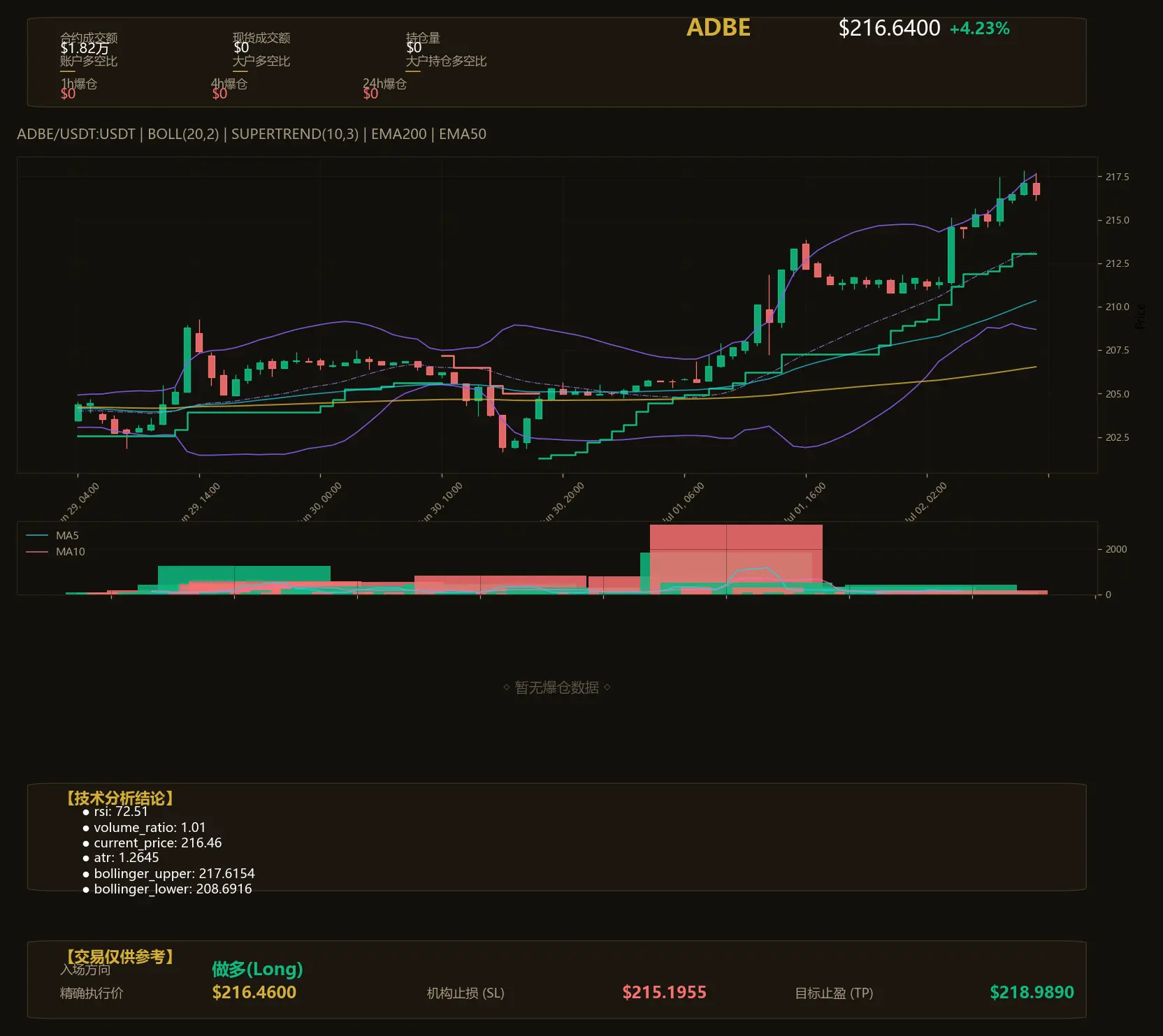Click the 1h爆仓 label
This screenshot has width=1163, height=1036.
pyautogui.click(x=79, y=84)
